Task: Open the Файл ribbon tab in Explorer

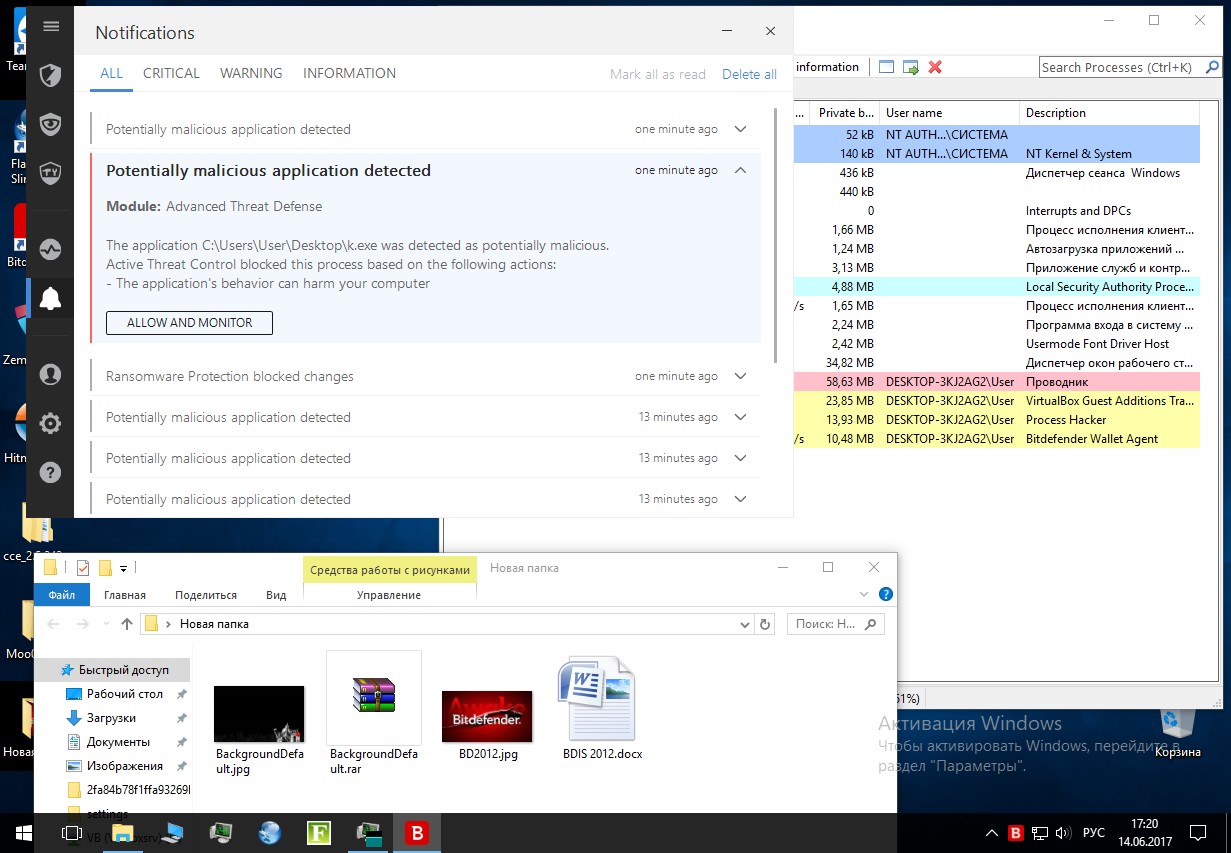Action: (x=61, y=595)
